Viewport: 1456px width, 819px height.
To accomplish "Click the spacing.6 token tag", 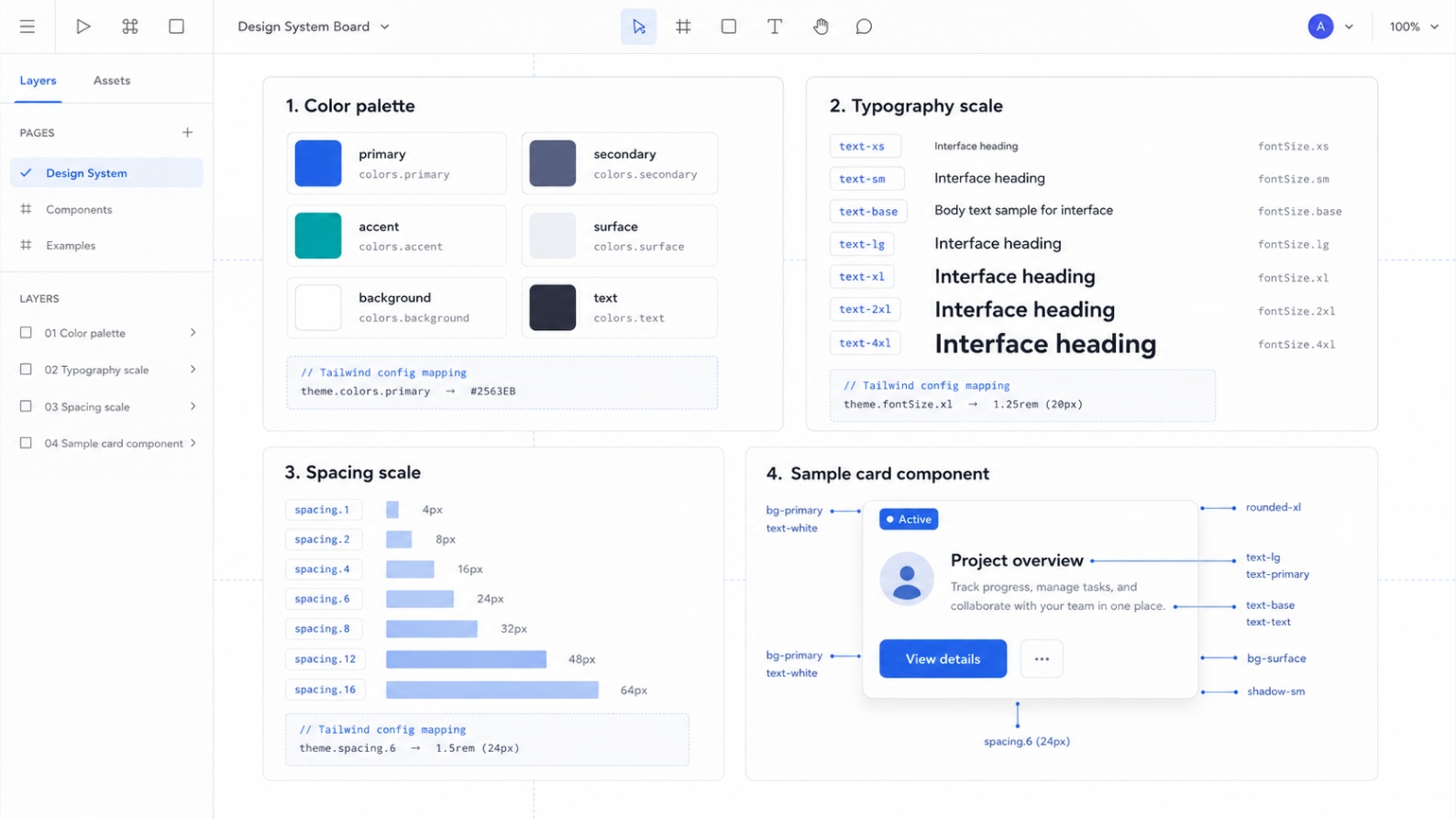I will tap(323, 599).
